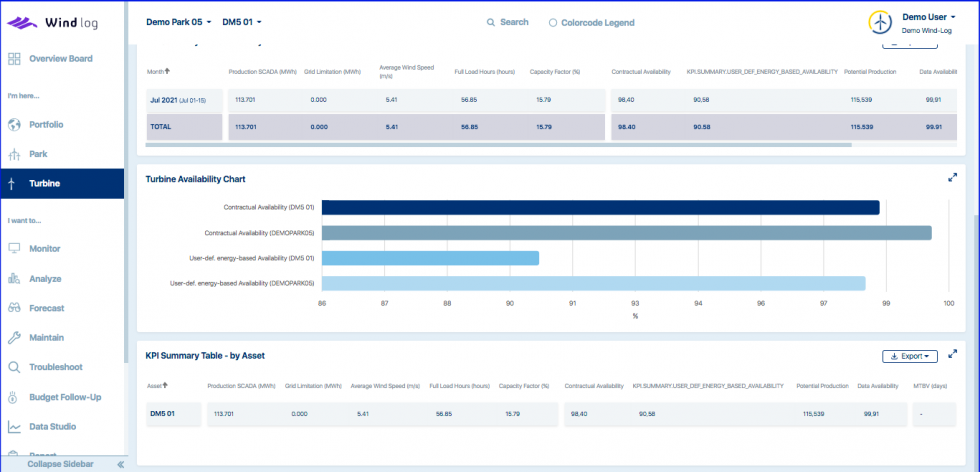The width and height of the screenshot is (980, 472).
Task: Go to Overview Board menu item
Action: [x=60, y=59]
